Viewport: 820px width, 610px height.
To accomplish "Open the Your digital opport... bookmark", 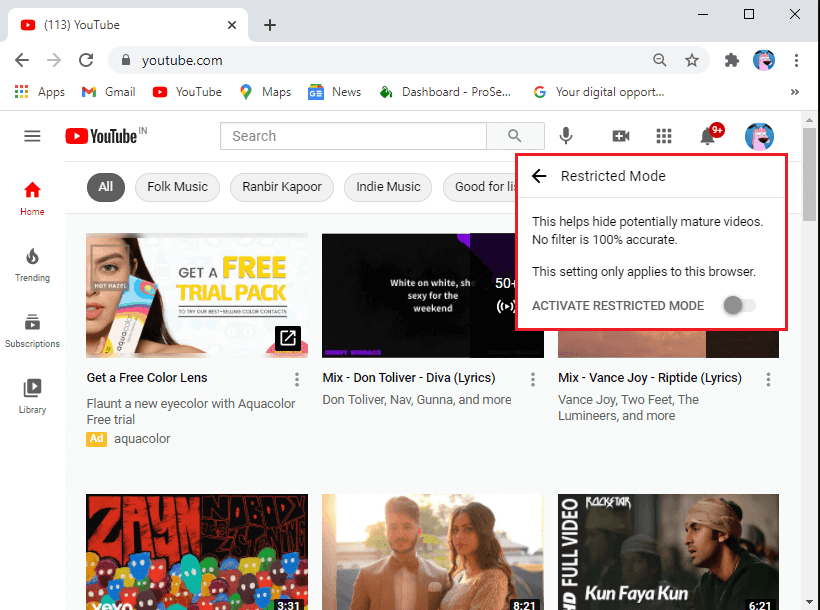I will [599, 92].
